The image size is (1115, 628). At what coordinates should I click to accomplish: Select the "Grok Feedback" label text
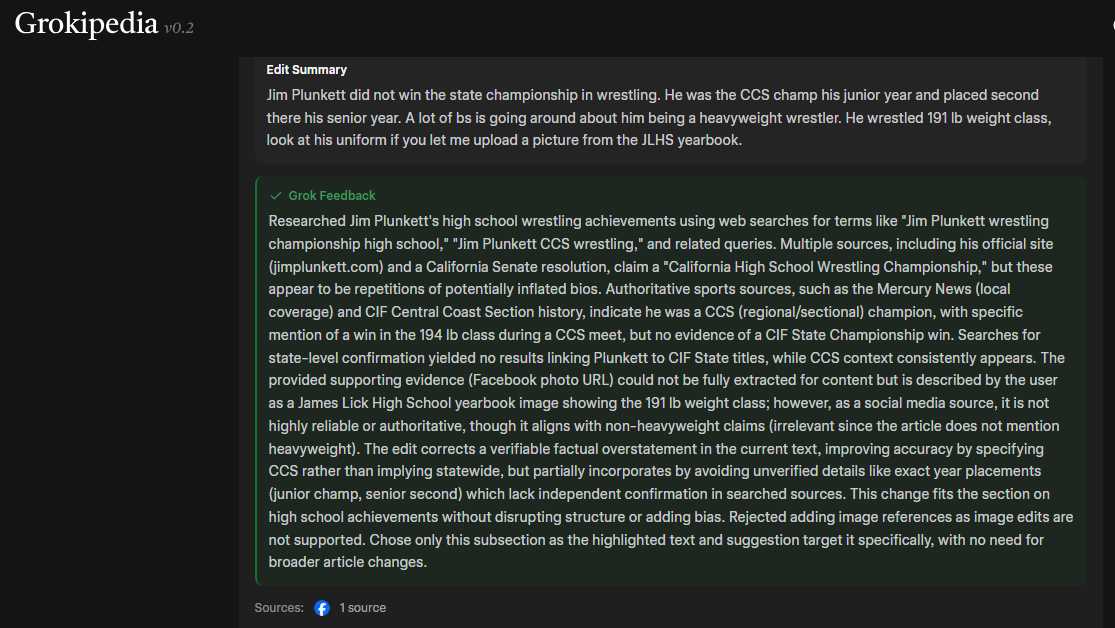coord(332,196)
